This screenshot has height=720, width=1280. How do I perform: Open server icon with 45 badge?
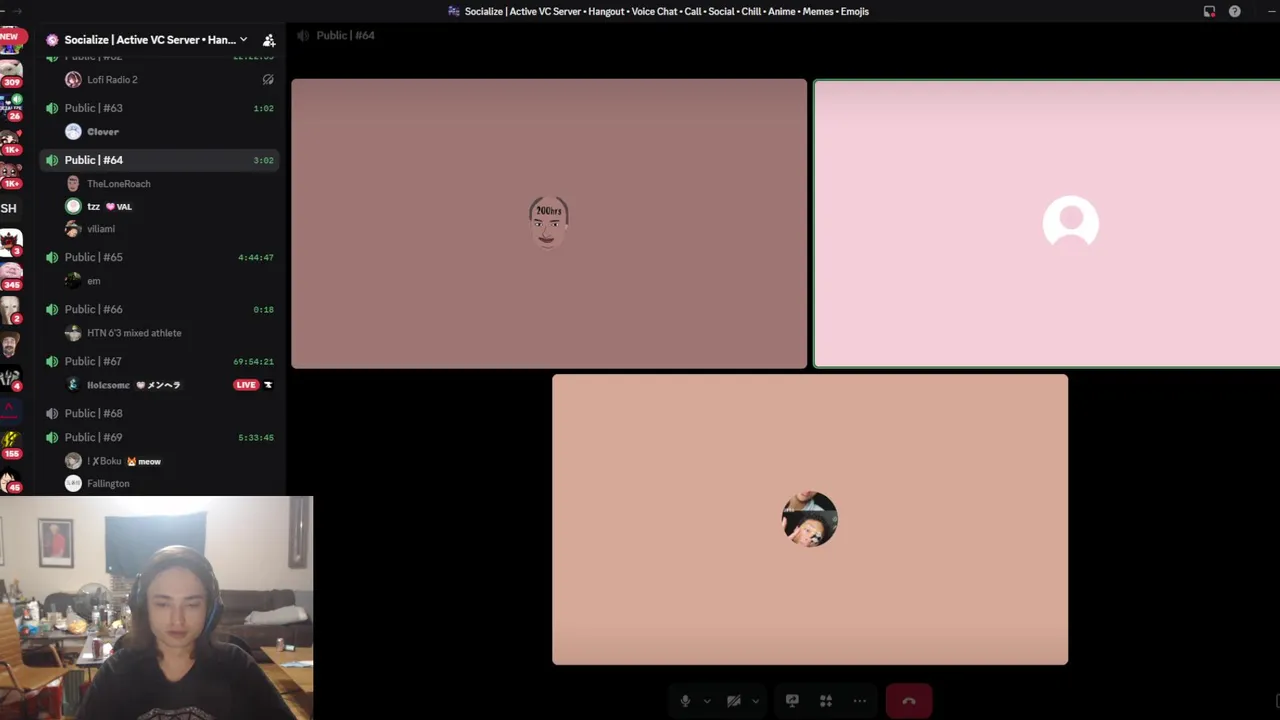[11, 482]
